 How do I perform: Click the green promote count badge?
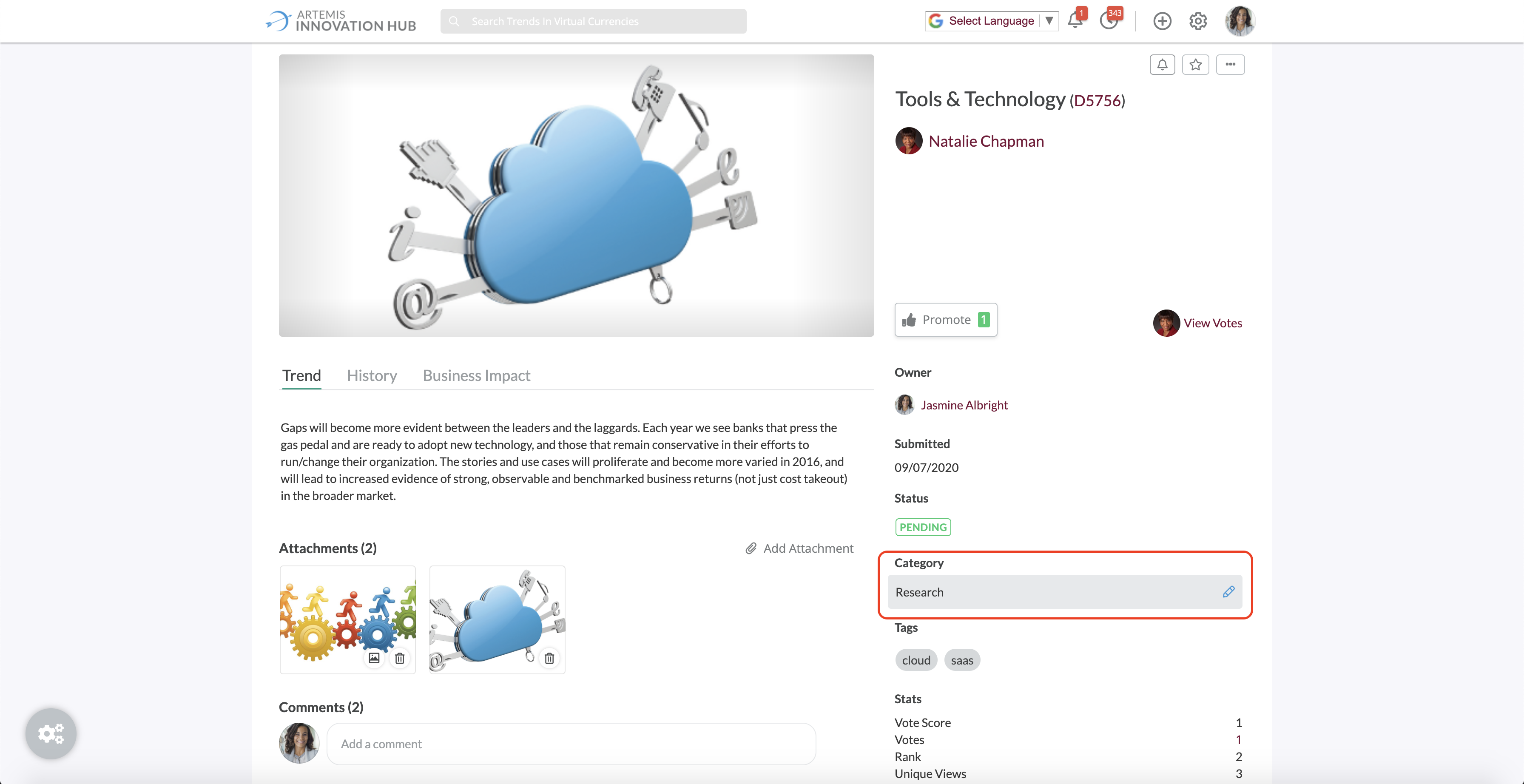tap(983, 320)
